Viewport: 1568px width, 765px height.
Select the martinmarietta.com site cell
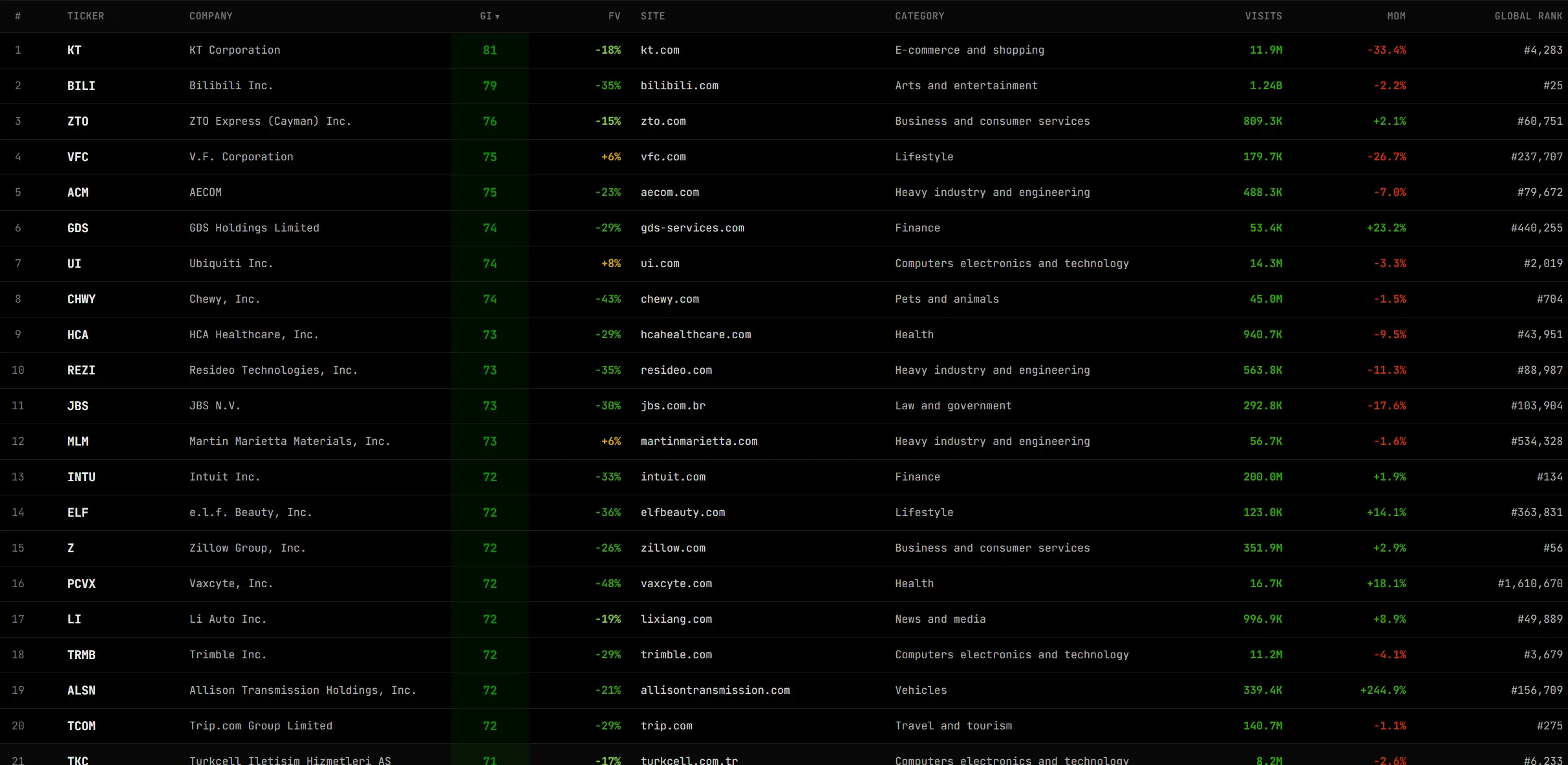[x=699, y=442]
